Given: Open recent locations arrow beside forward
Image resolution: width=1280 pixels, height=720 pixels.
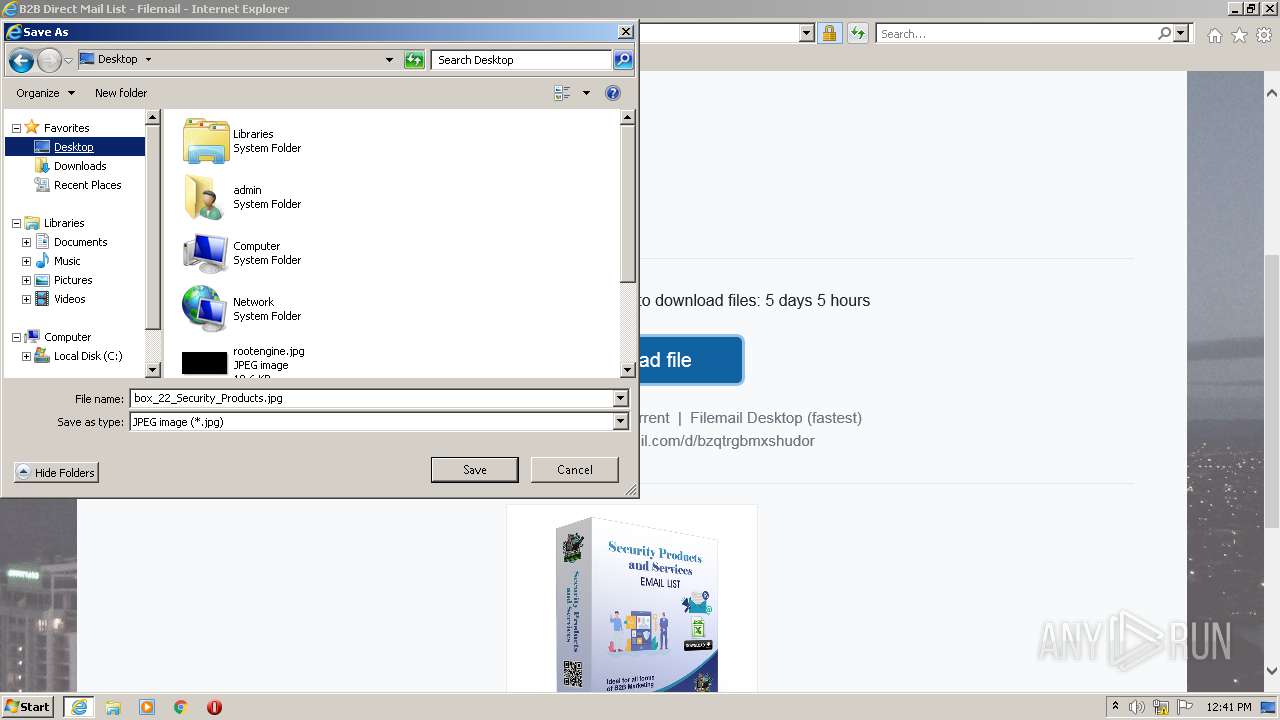Looking at the screenshot, I should (x=68, y=61).
